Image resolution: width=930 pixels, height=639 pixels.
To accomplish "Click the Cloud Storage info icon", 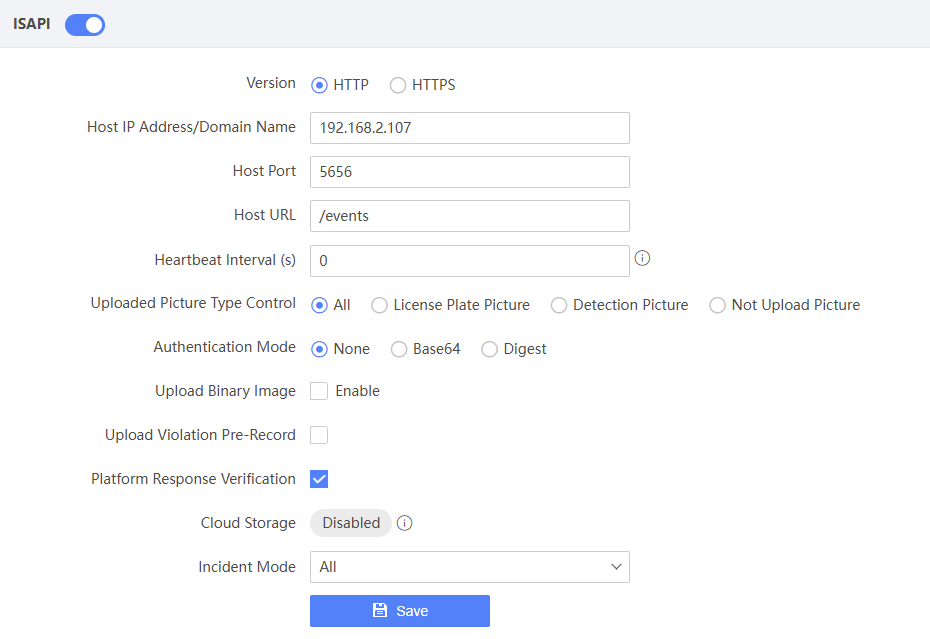I will click(x=405, y=523).
